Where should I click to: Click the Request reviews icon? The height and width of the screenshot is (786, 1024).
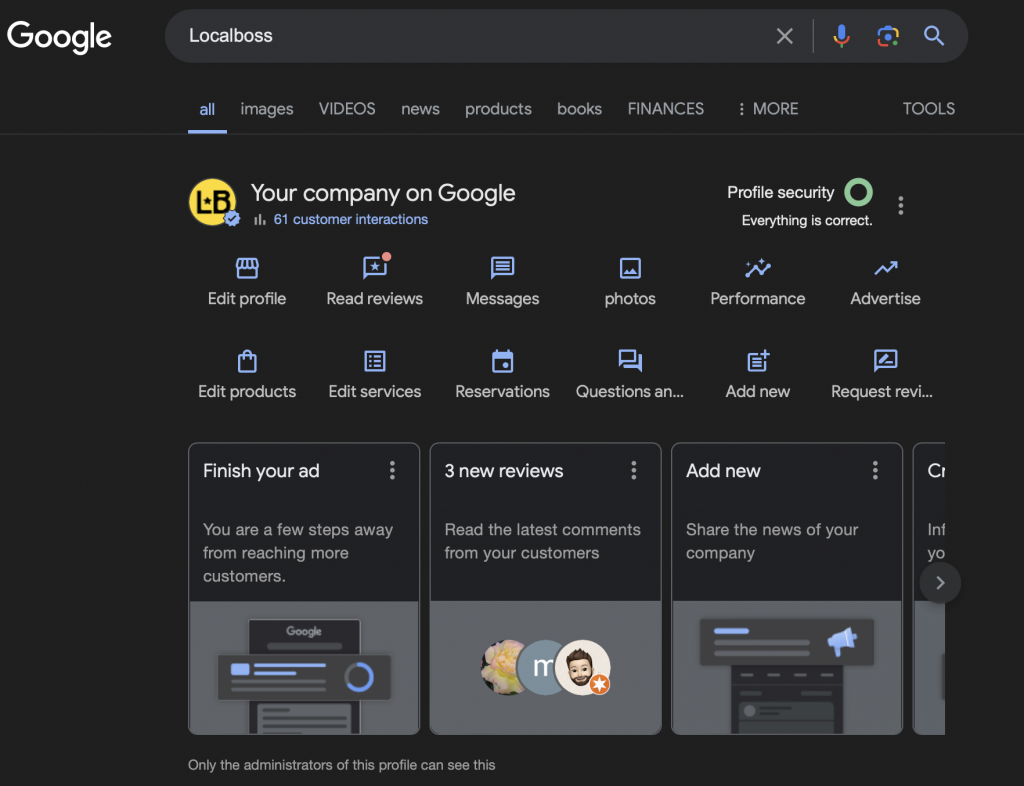886,360
